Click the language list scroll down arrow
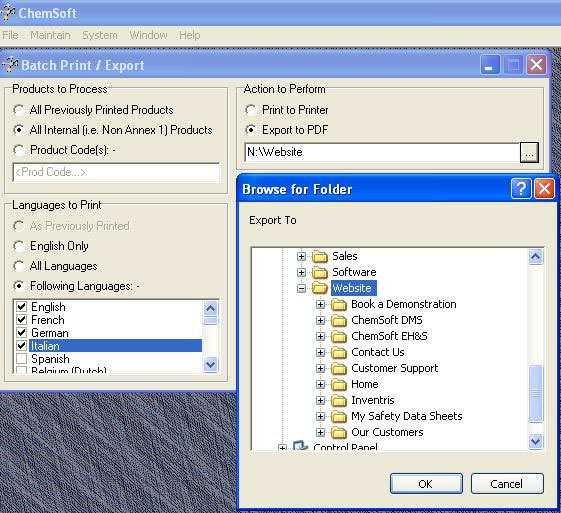 [210, 365]
